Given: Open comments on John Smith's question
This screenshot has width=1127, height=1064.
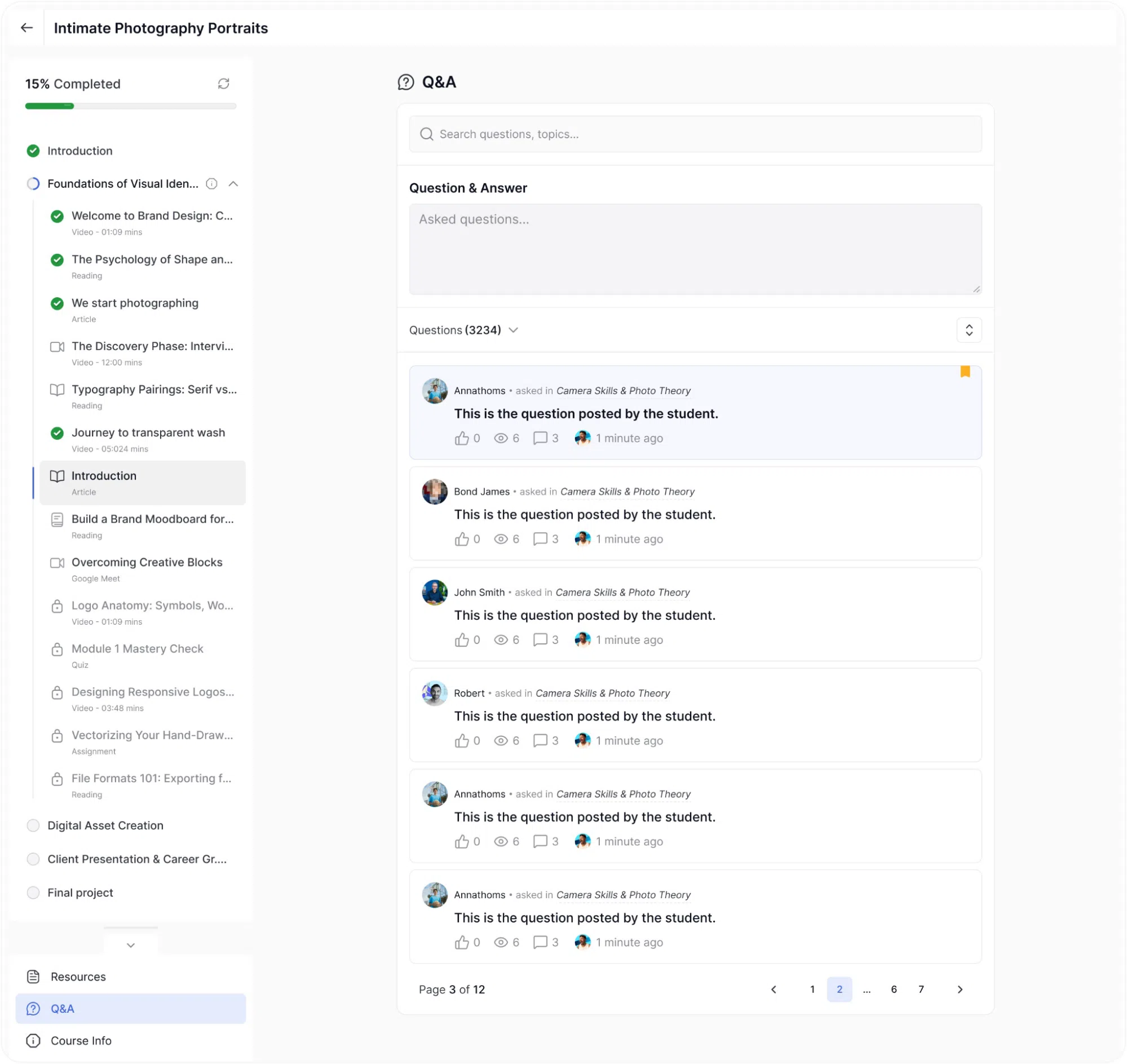Looking at the screenshot, I should (540, 640).
